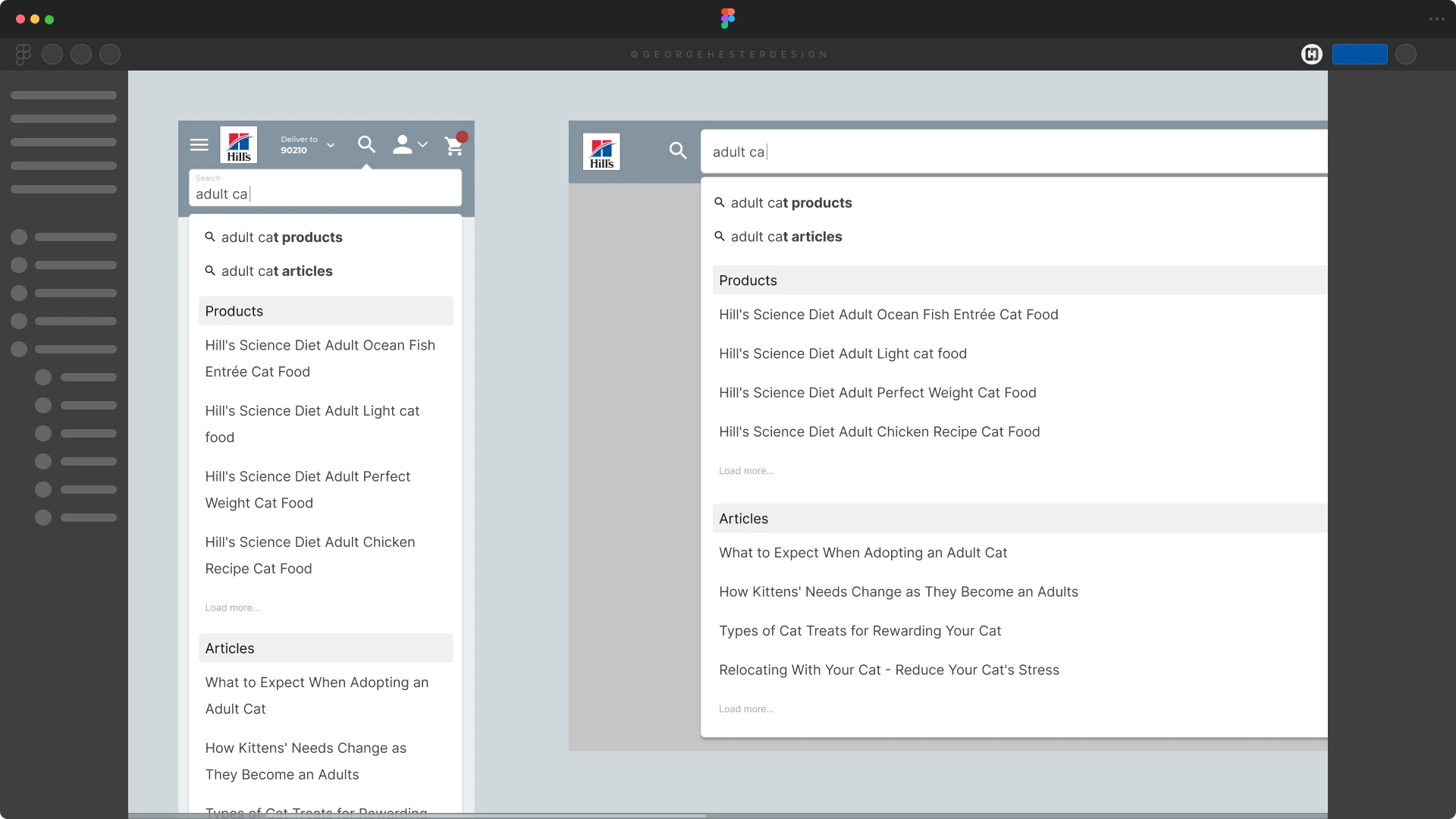Click the Products header in mobile dropdown

(326, 311)
